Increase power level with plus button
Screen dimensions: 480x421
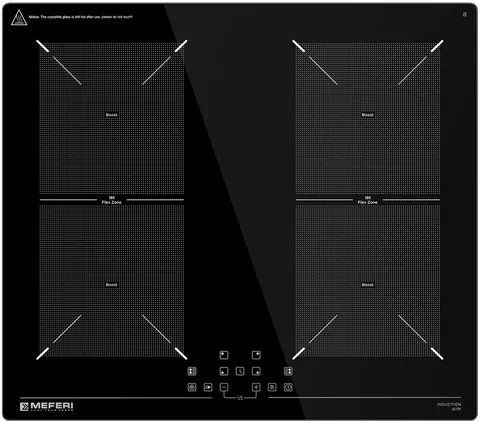click(256, 387)
